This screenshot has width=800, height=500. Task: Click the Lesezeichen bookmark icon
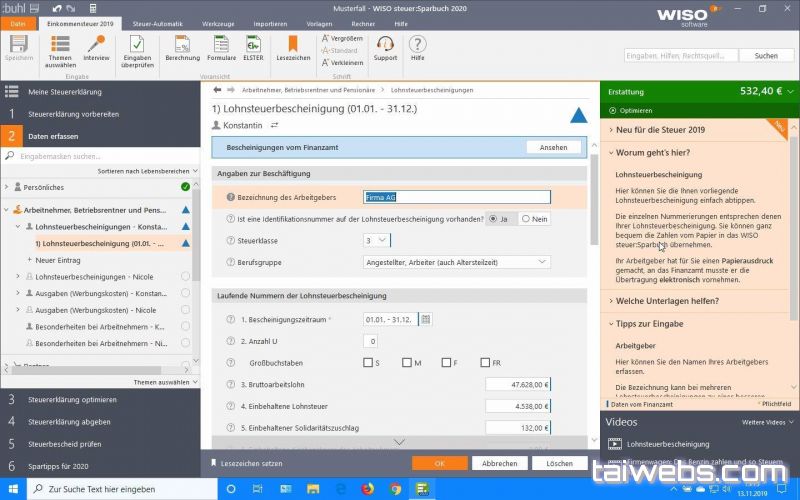[x=292, y=44]
